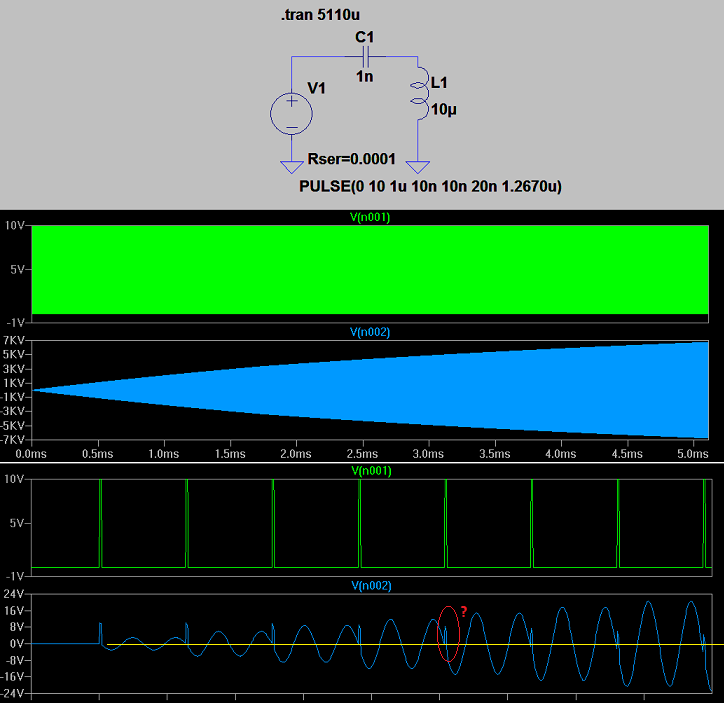The height and width of the screenshot is (704, 724).
Task: Click the 2.5ms time axis label
Action: pyautogui.click(x=362, y=454)
